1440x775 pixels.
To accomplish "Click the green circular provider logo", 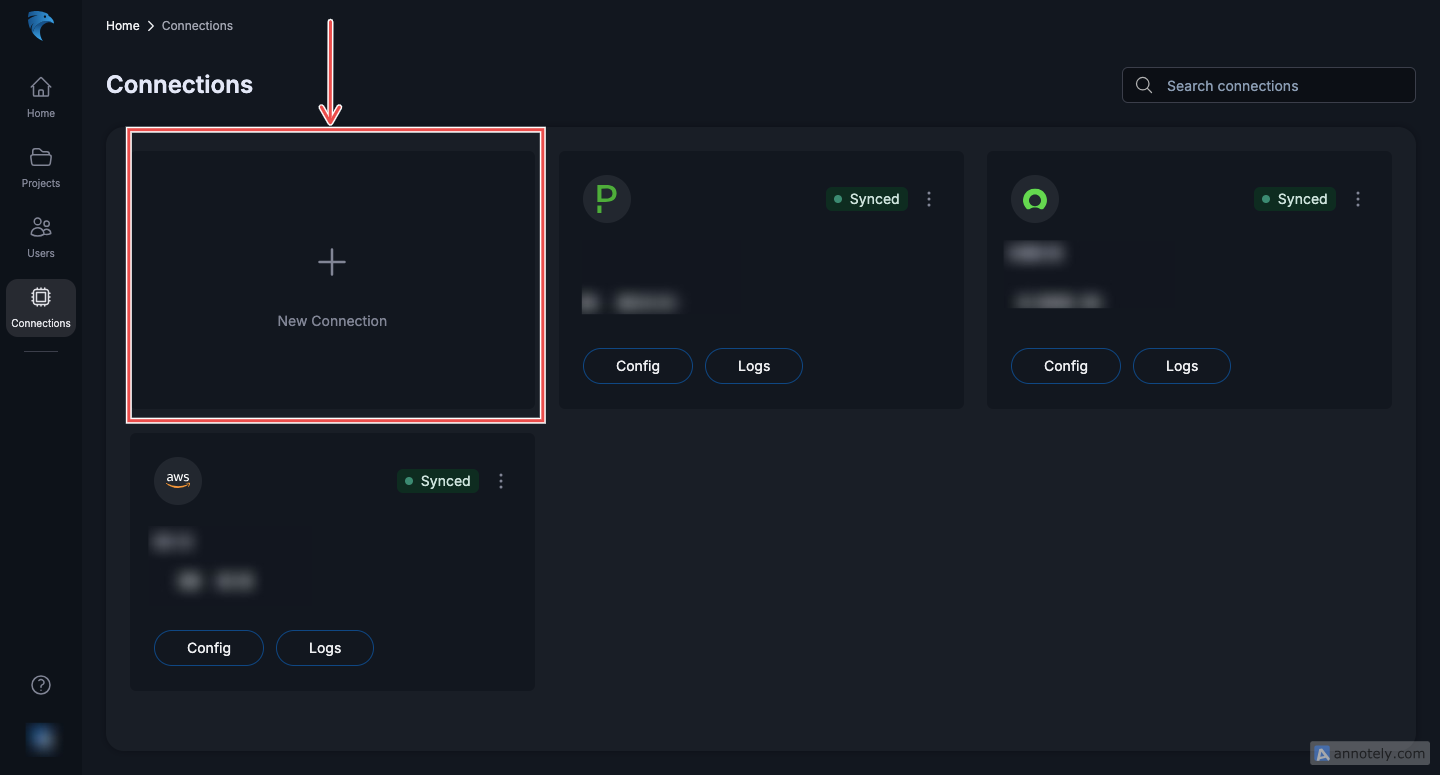I will [x=1035, y=199].
